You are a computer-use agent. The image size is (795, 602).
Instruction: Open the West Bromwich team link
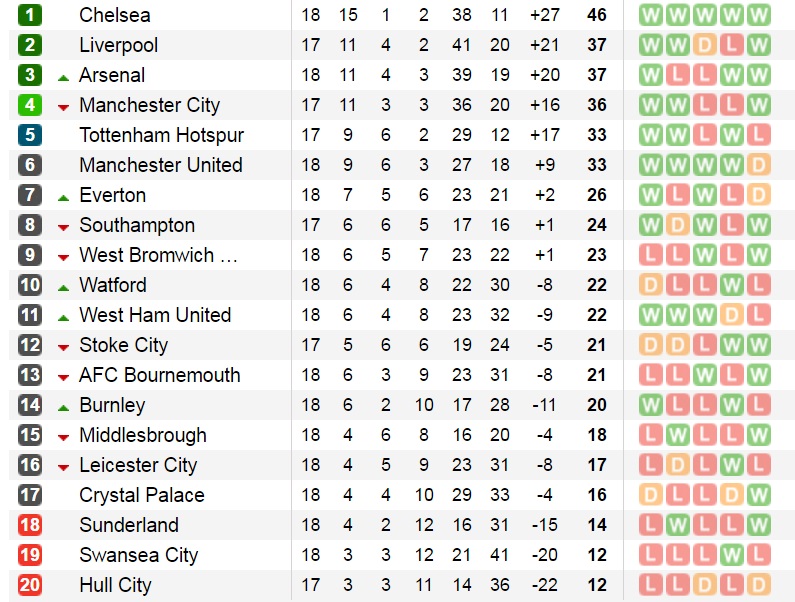[x=158, y=255]
